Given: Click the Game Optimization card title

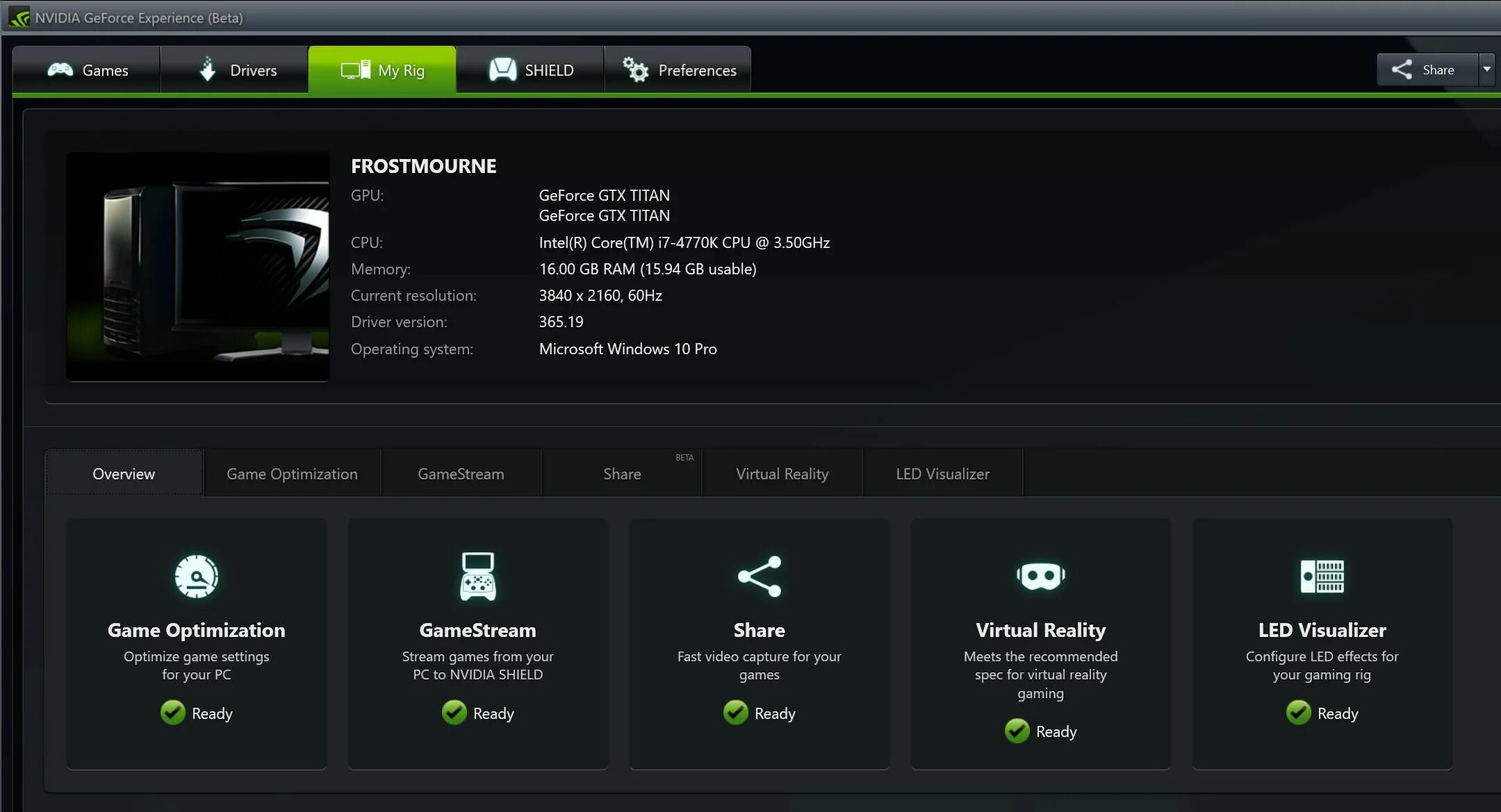Looking at the screenshot, I should [197, 630].
